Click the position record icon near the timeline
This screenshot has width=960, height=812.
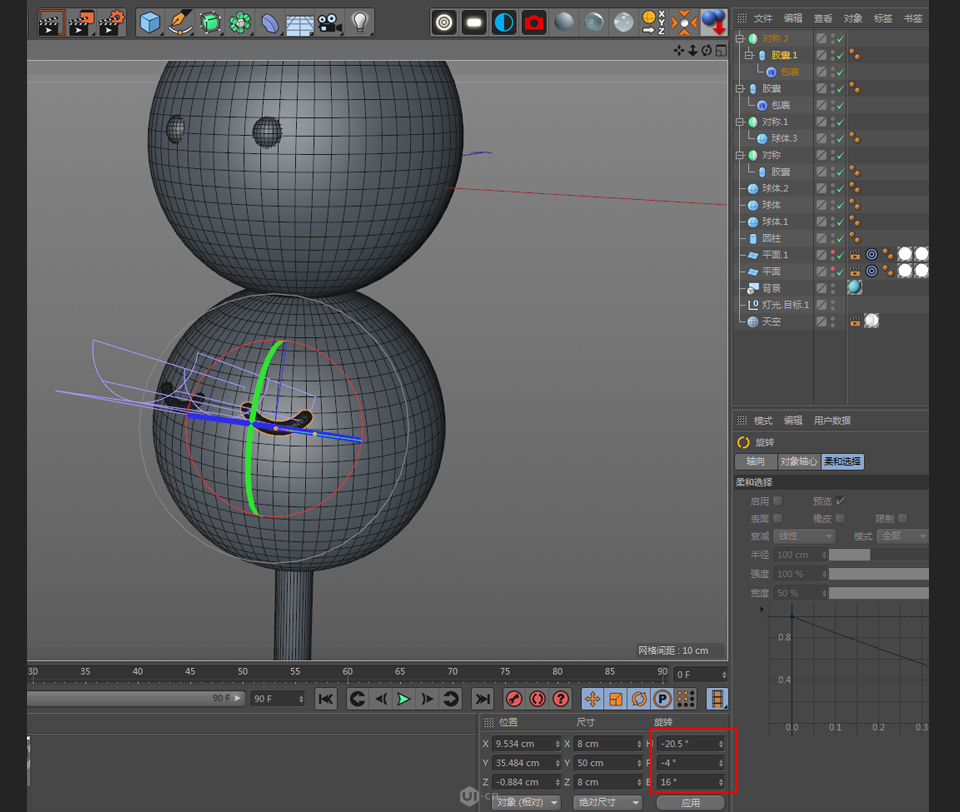[592, 699]
